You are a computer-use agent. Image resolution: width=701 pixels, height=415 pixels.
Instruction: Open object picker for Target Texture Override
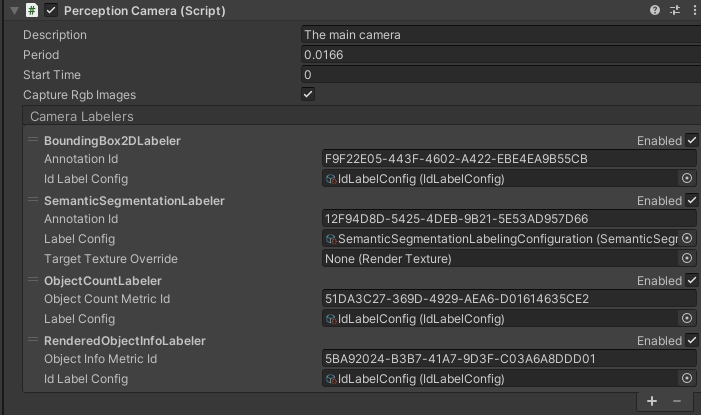tap(687, 259)
